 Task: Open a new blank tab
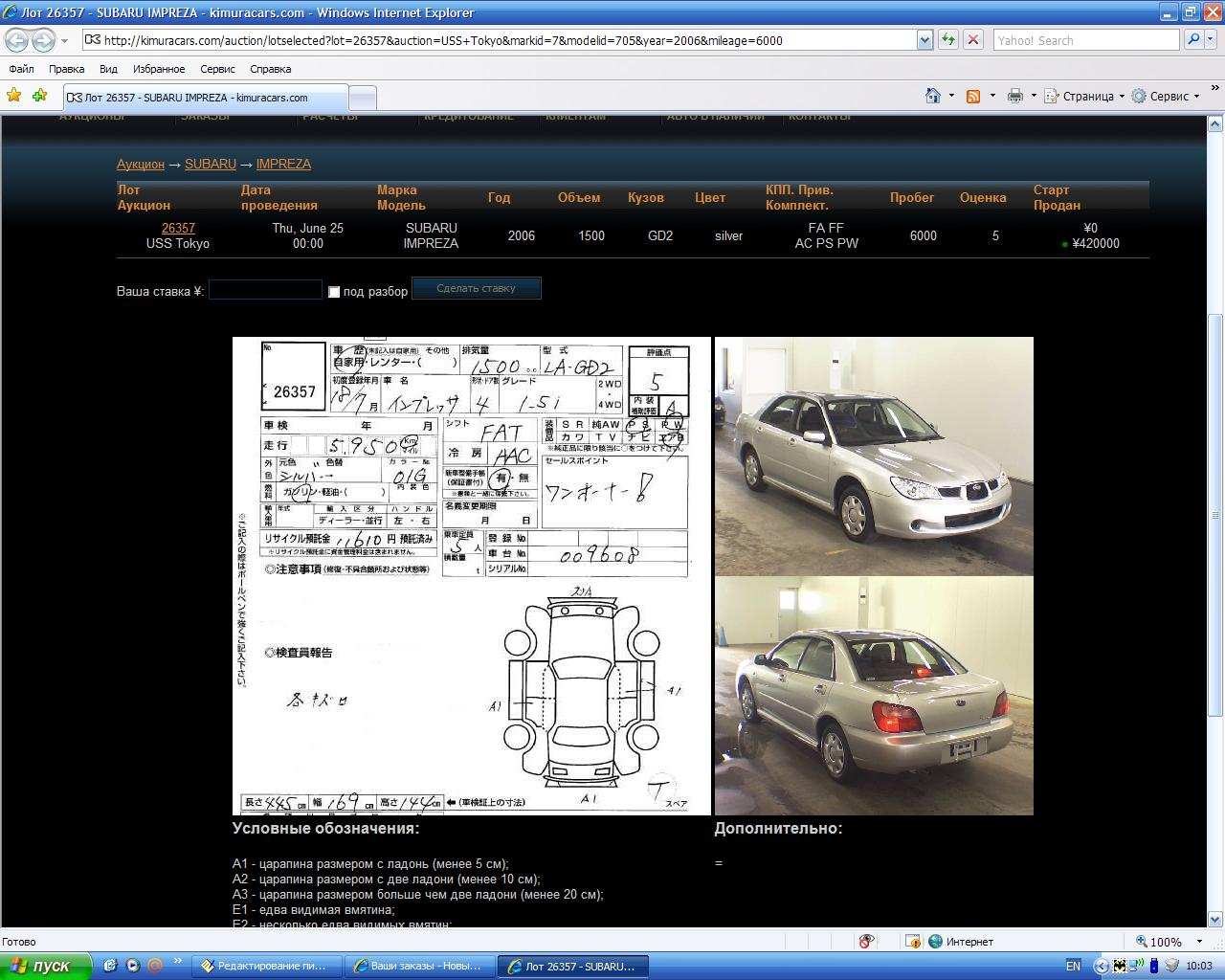tap(363, 98)
